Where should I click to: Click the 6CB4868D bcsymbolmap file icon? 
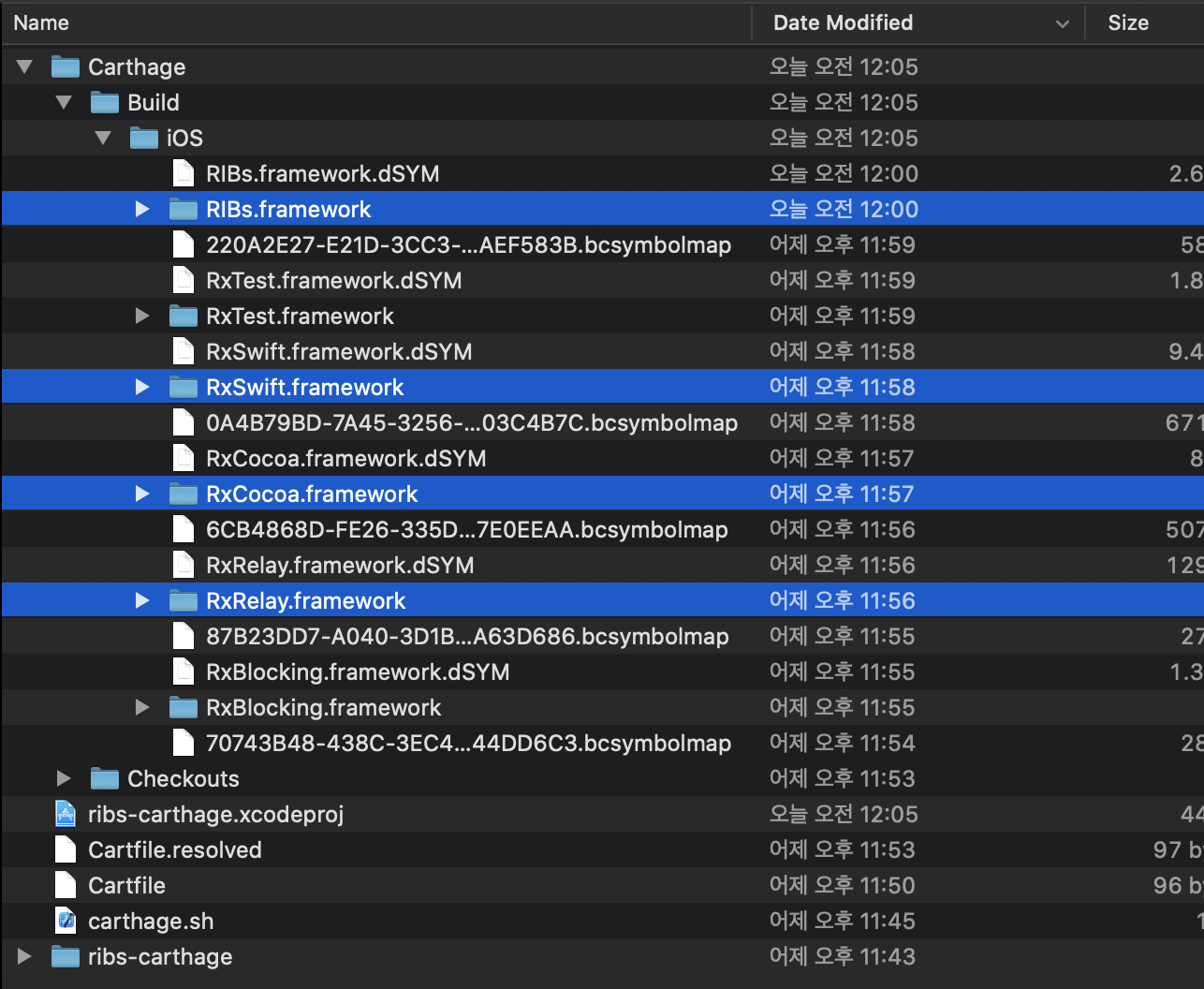pos(184,529)
